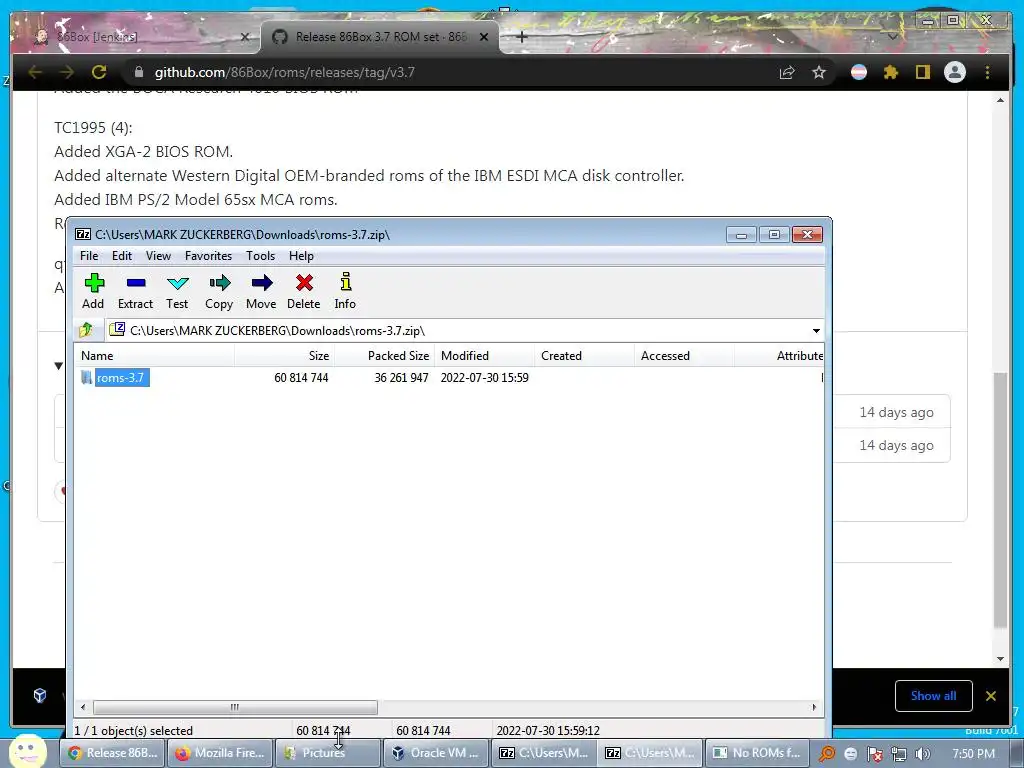The height and width of the screenshot is (768, 1024).
Task: Open the File menu in 7-Zip
Action: click(x=89, y=256)
